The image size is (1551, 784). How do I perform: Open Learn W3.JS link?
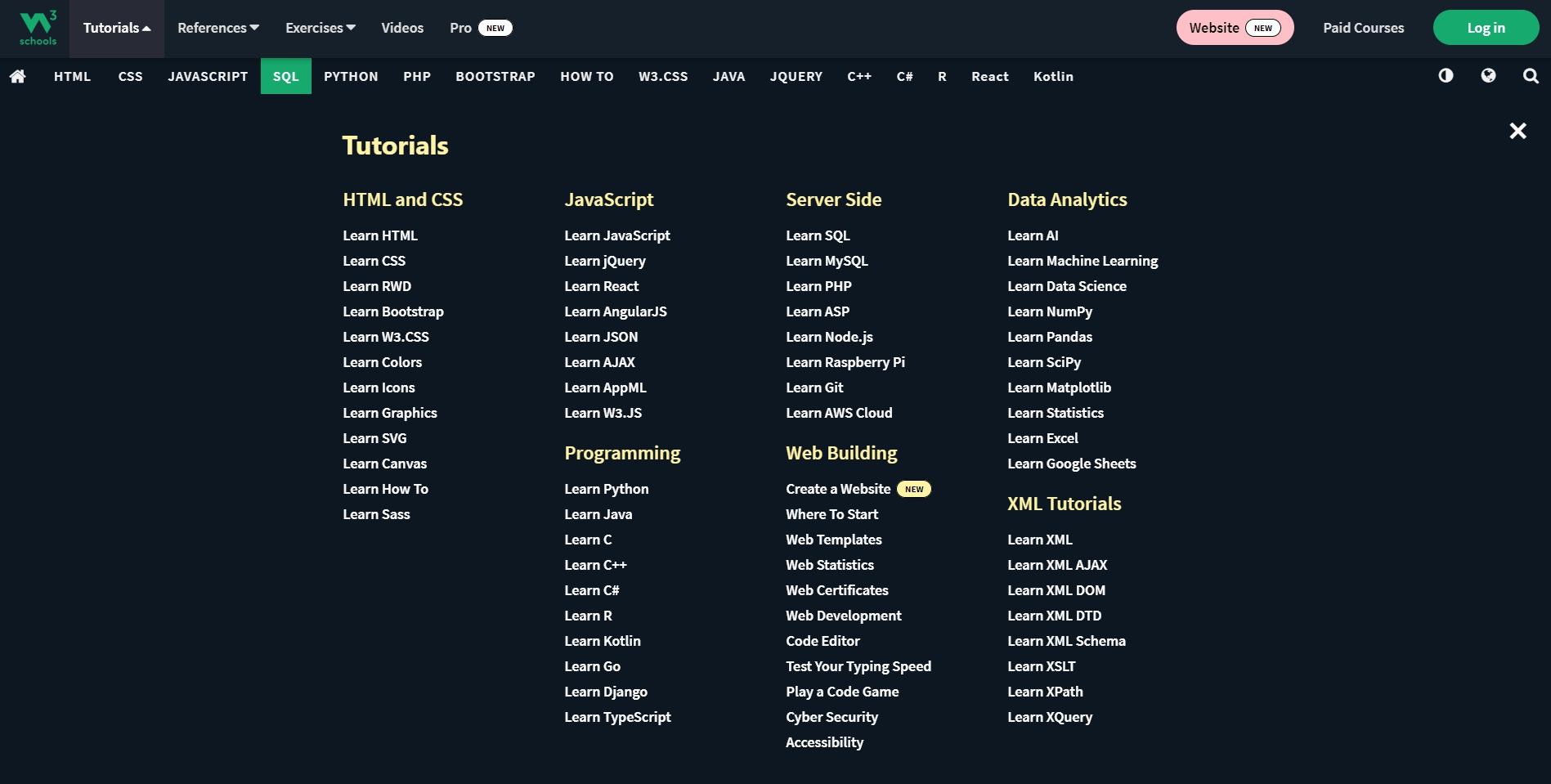click(x=603, y=413)
